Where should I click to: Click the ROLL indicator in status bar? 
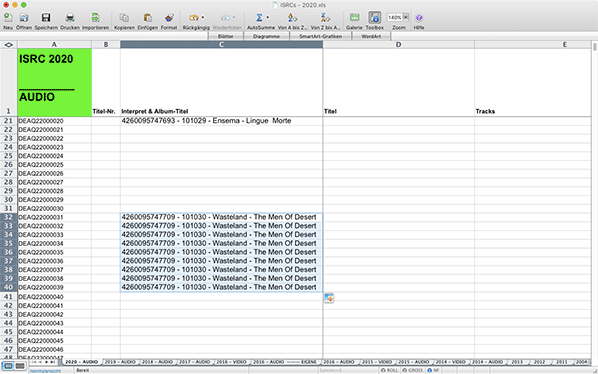click(389, 370)
